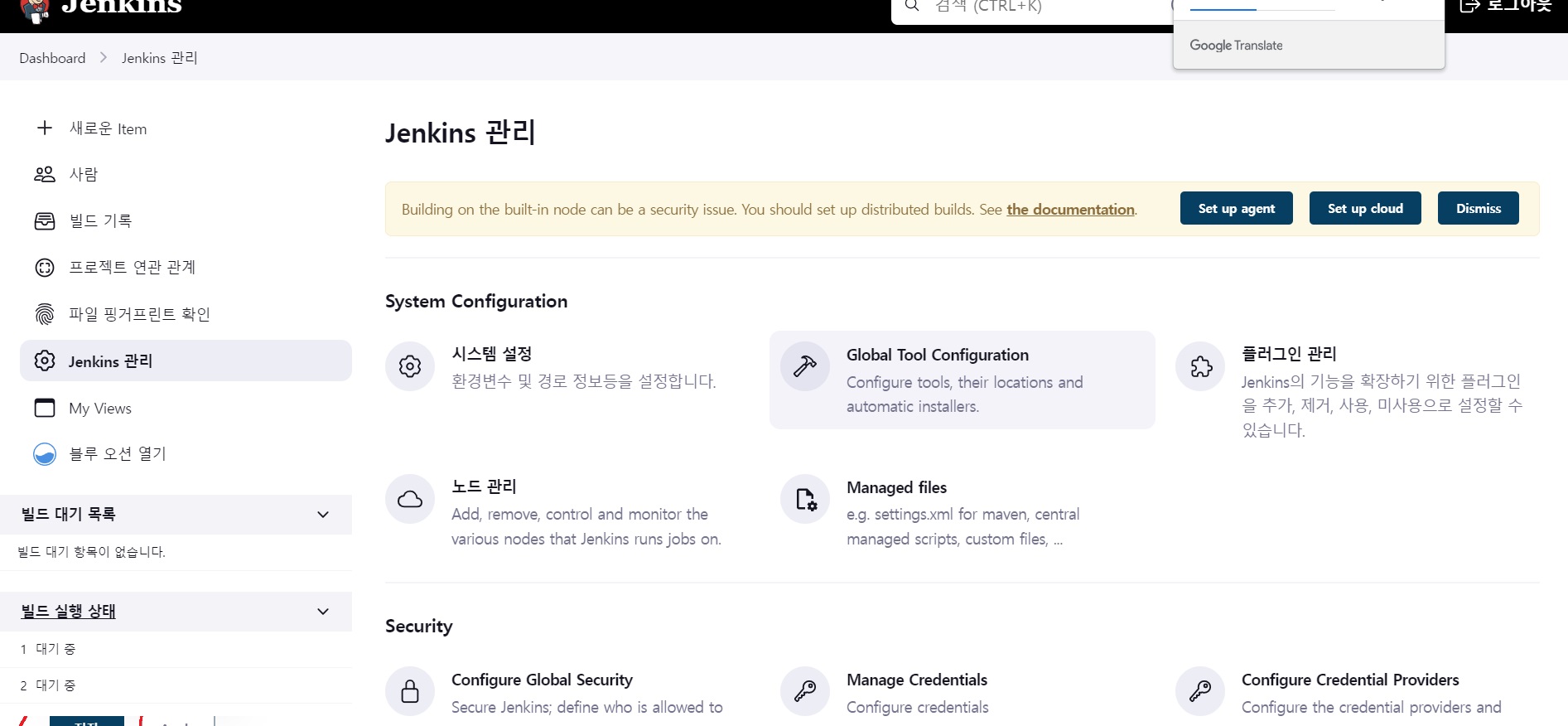Click the key icon for Configure Credential Providers
Viewport: 1568px width, 726px height.
click(1200, 691)
